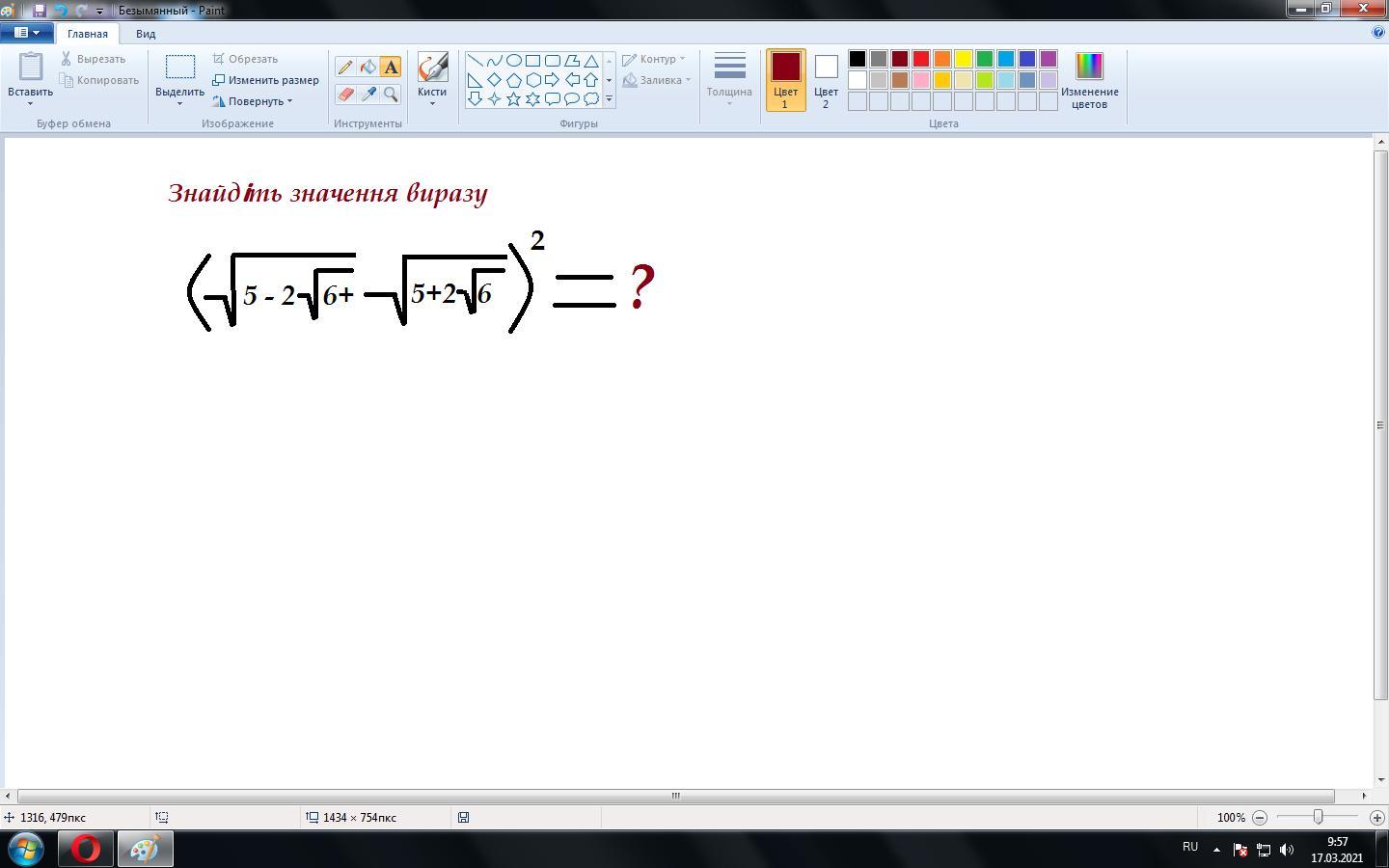Expand the Повернуть rotate dropdown
Screen dimensions: 1389x868
(x=253, y=101)
